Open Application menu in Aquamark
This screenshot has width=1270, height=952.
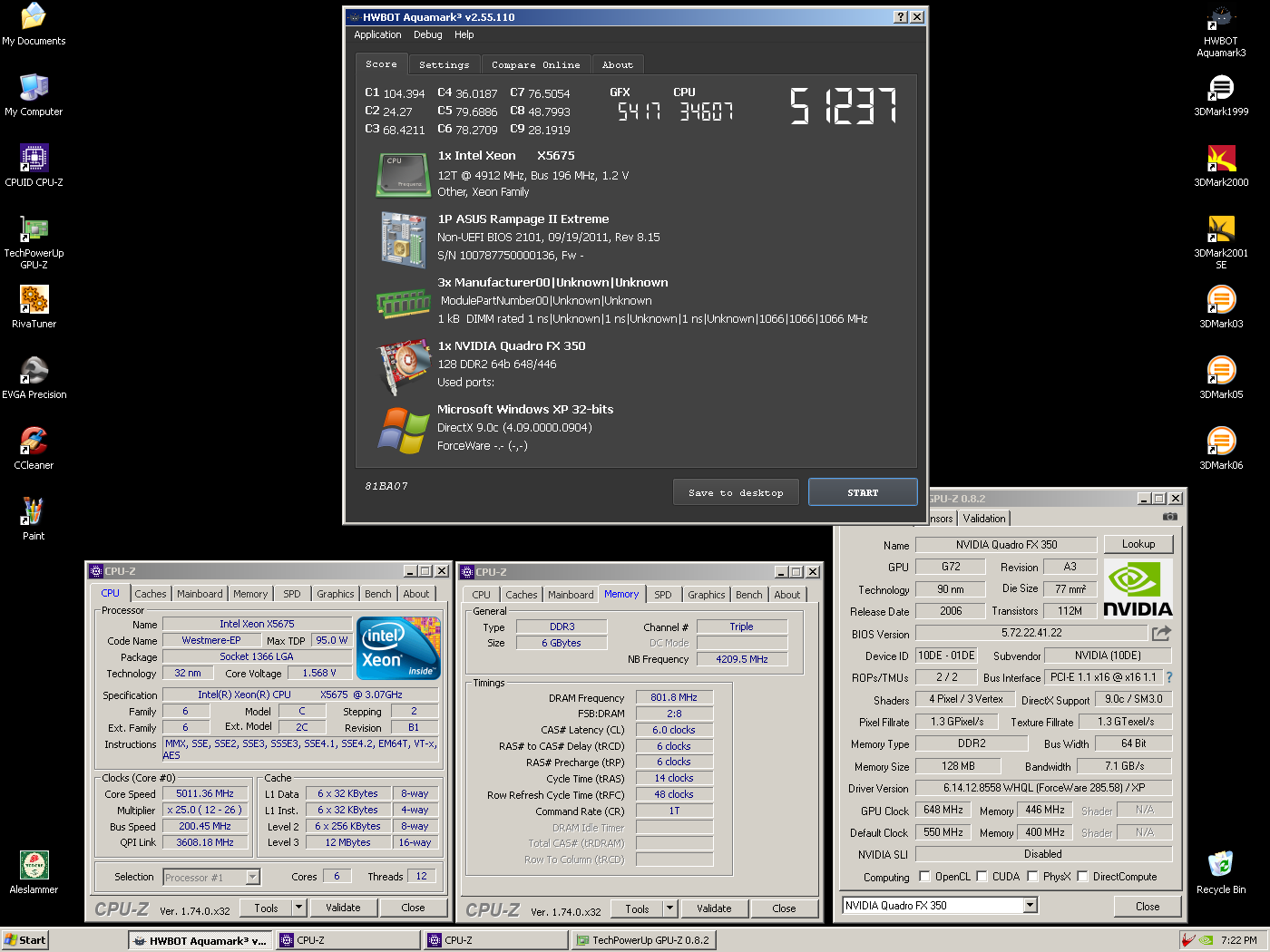[377, 34]
